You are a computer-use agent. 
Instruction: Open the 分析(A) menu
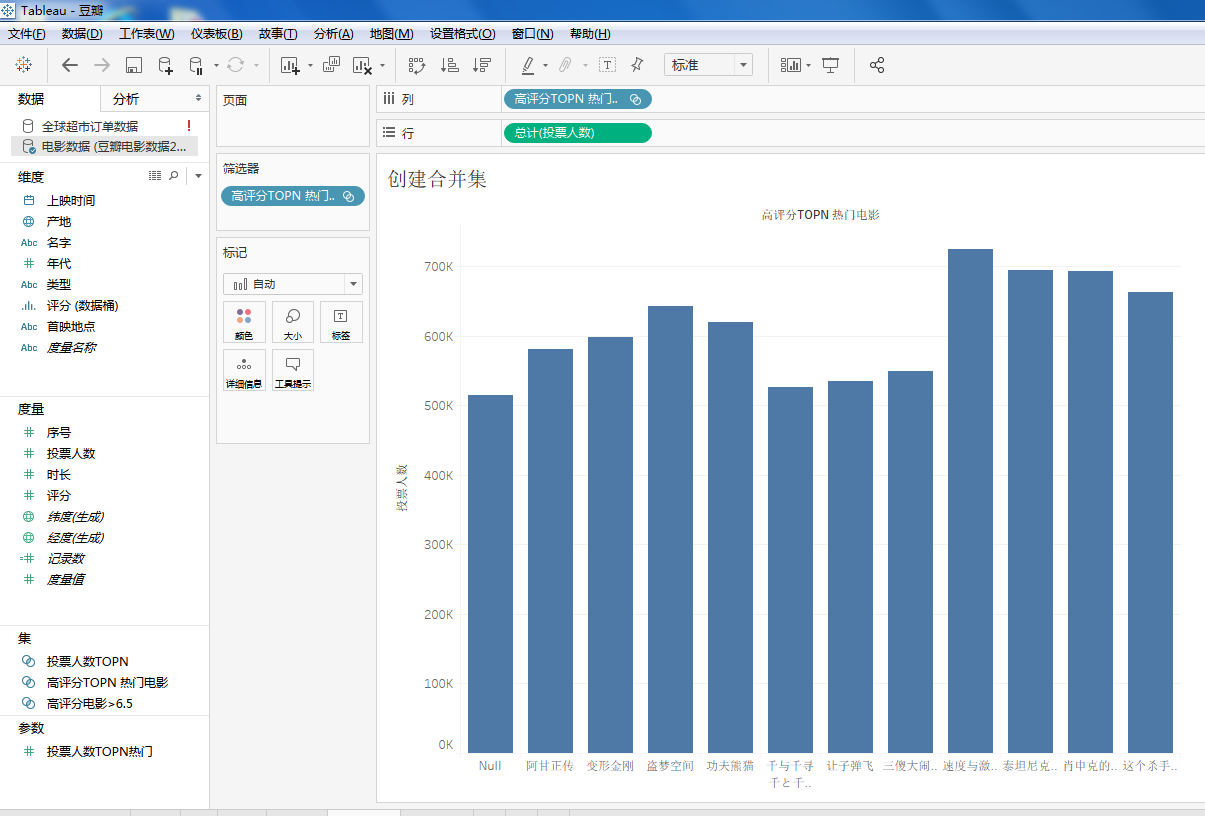pyautogui.click(x=333, y=34)
